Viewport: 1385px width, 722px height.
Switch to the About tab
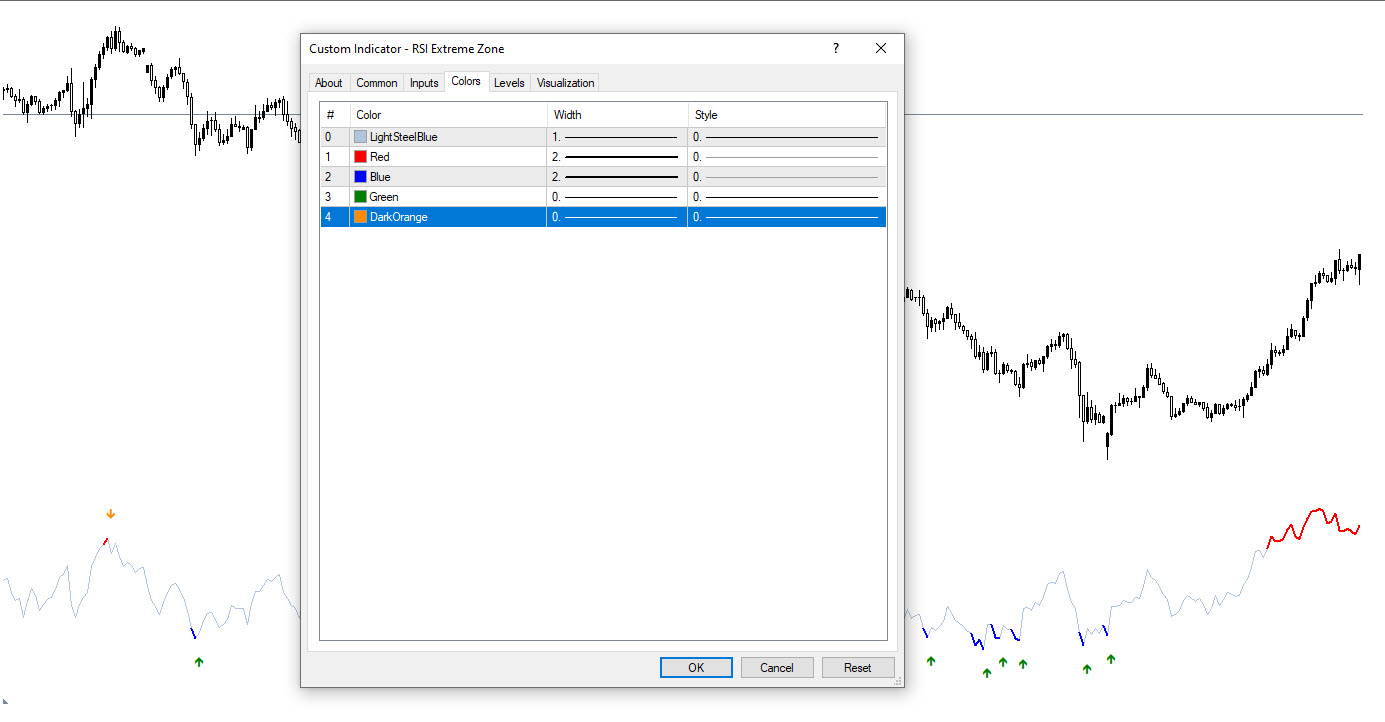[x=328, y=83]
